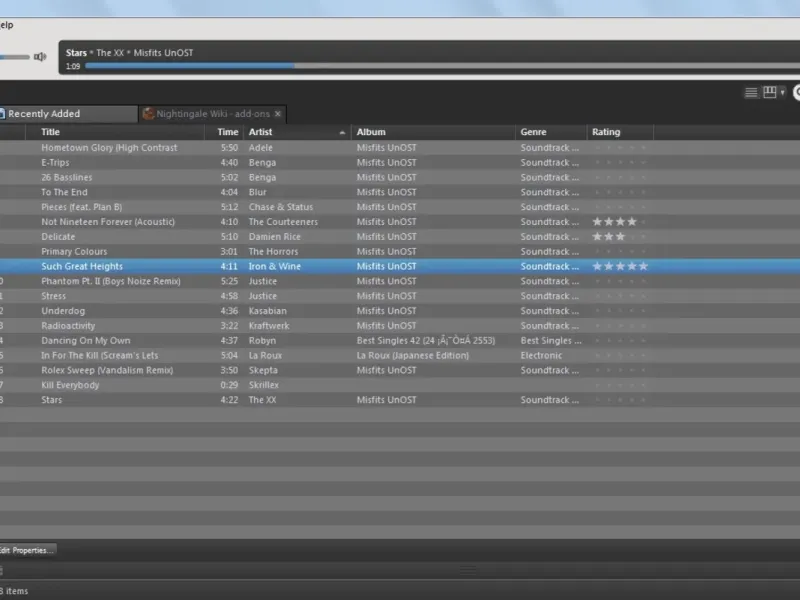The width and height of the screenshot is (800, 600).
Task: Click the Best Singles 42 album cell
Action: coord(426,340)
